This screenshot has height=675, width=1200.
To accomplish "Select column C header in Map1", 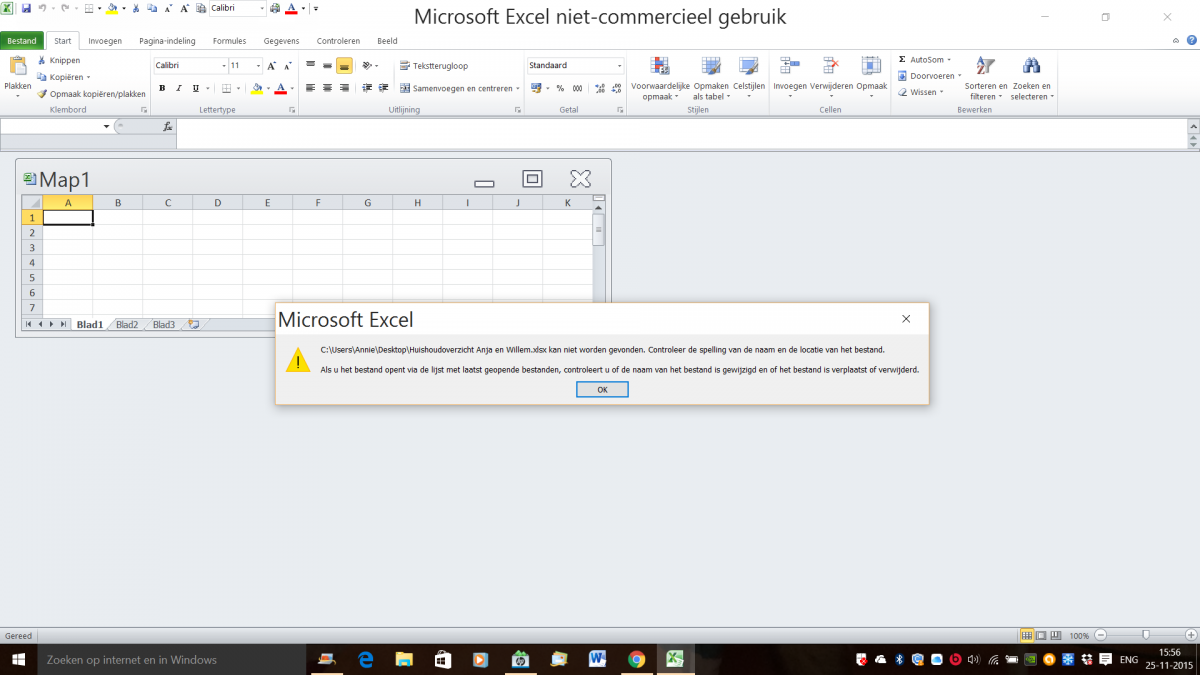I will click(168, 203).
